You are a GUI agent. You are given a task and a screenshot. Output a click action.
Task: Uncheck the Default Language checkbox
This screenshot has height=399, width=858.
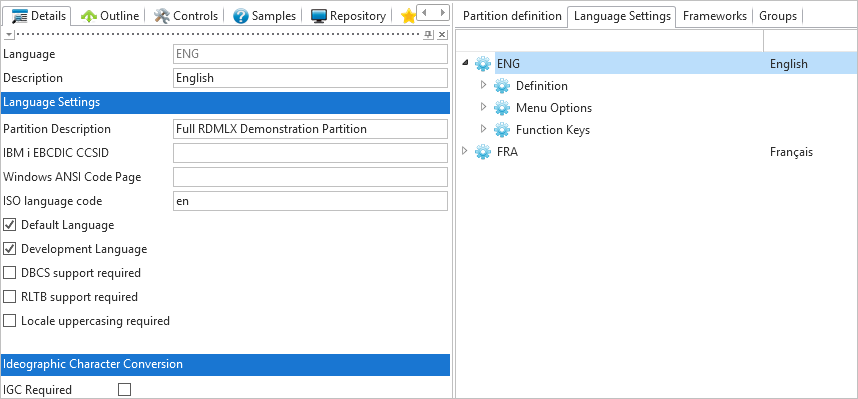[9, 225]
